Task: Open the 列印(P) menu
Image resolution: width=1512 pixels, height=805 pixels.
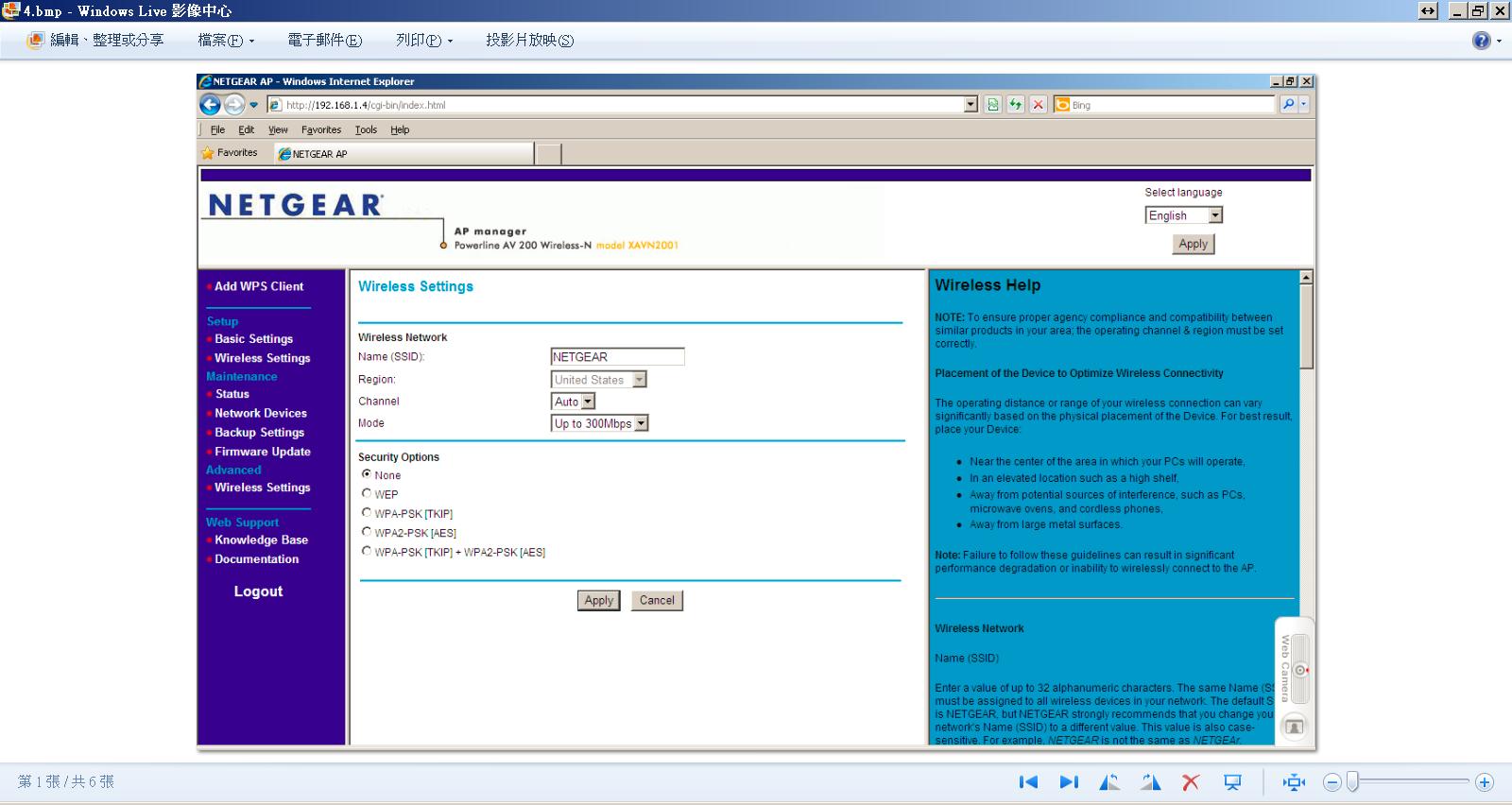Action: (424, 40)
